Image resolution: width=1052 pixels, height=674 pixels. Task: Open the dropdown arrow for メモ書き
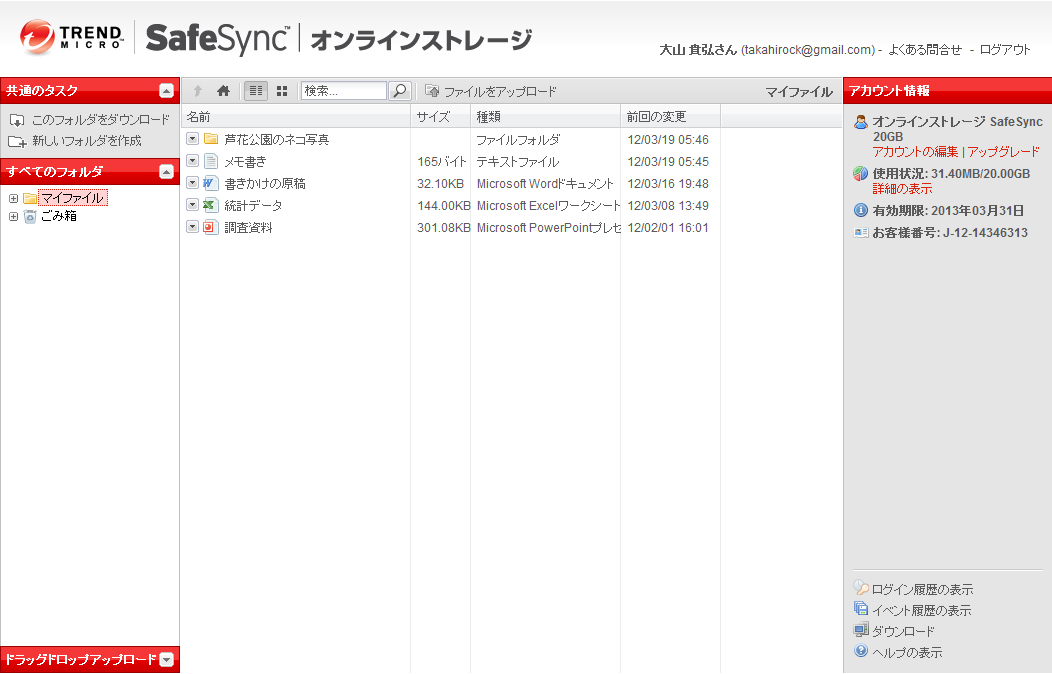[x=191, y=161]
